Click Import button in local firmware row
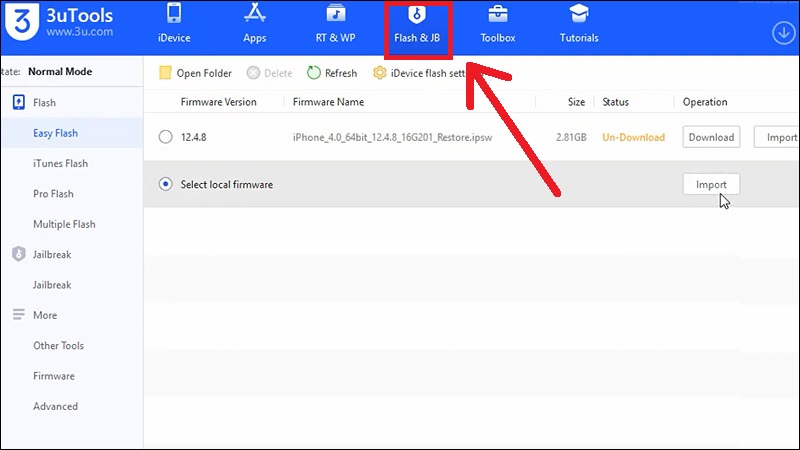The image size is (800, 450). tap(711, 184)
